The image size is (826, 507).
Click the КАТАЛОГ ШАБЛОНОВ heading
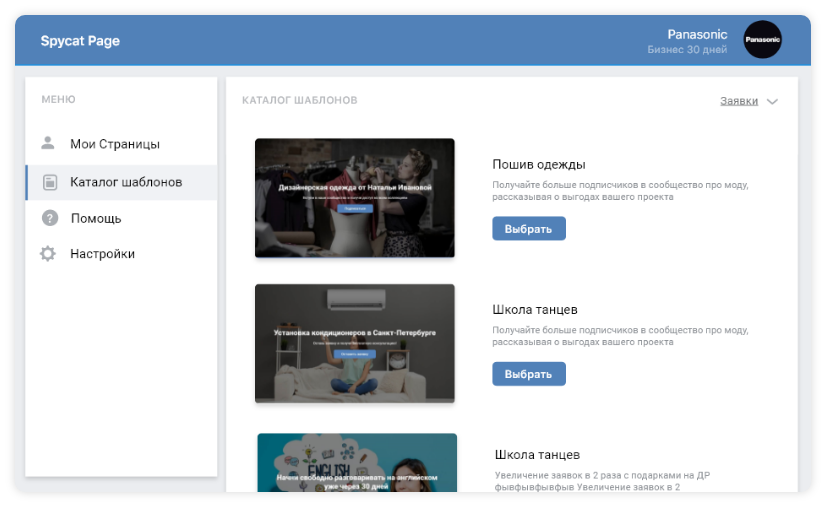point(300,100)
